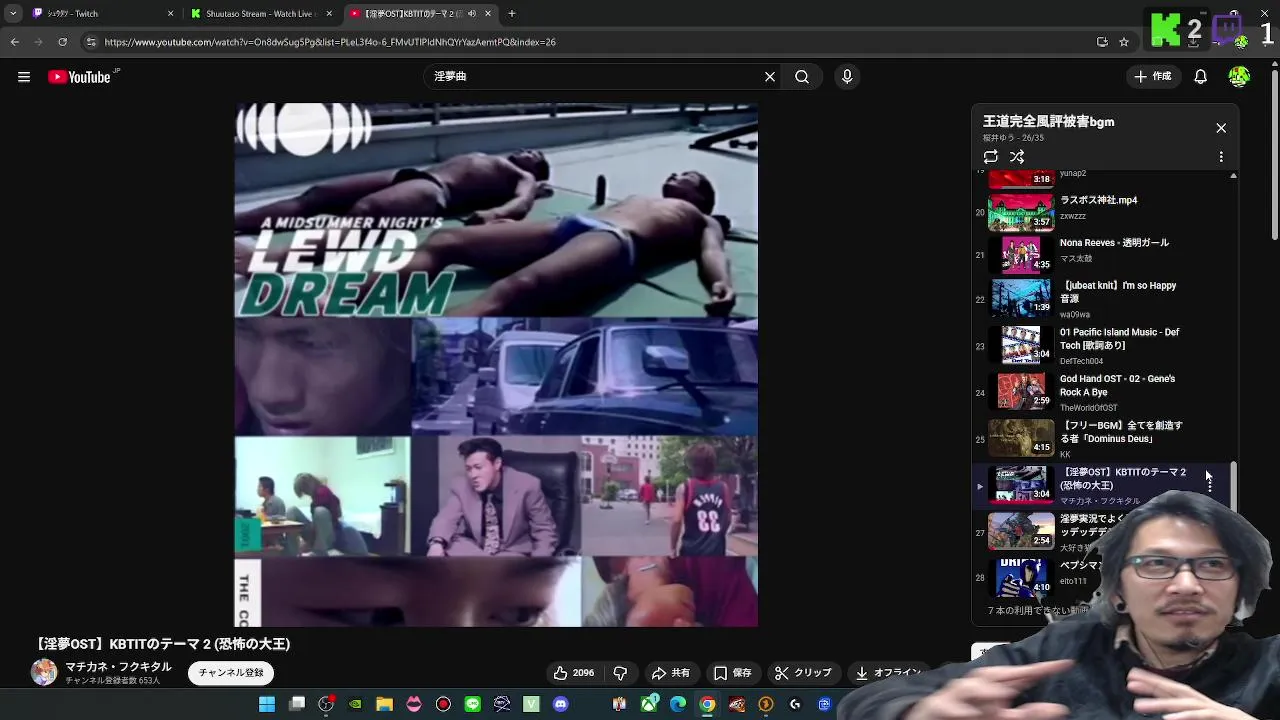The image size is (1280, 720).
Task: Start voice search with the microphone icon
Action: (847, 77)
